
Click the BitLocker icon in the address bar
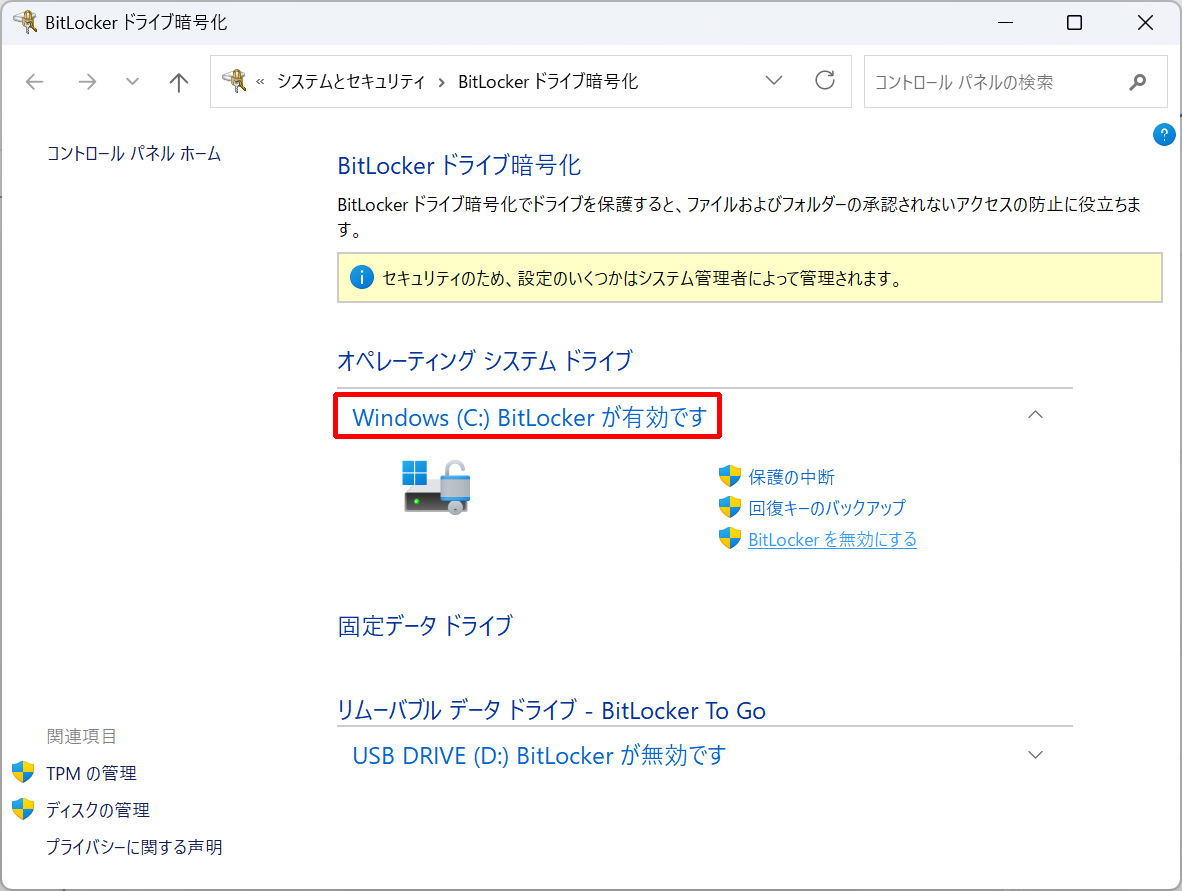pos(234,81)
